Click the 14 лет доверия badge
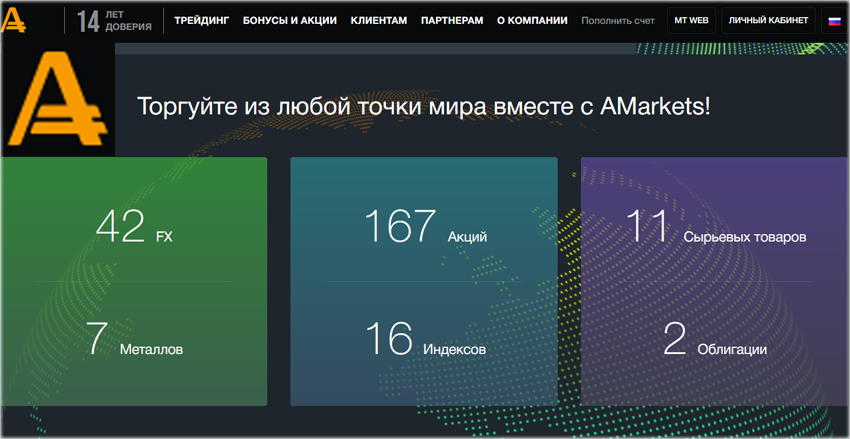The height and width of the screenshot is (439, 850). coord(115,21)
